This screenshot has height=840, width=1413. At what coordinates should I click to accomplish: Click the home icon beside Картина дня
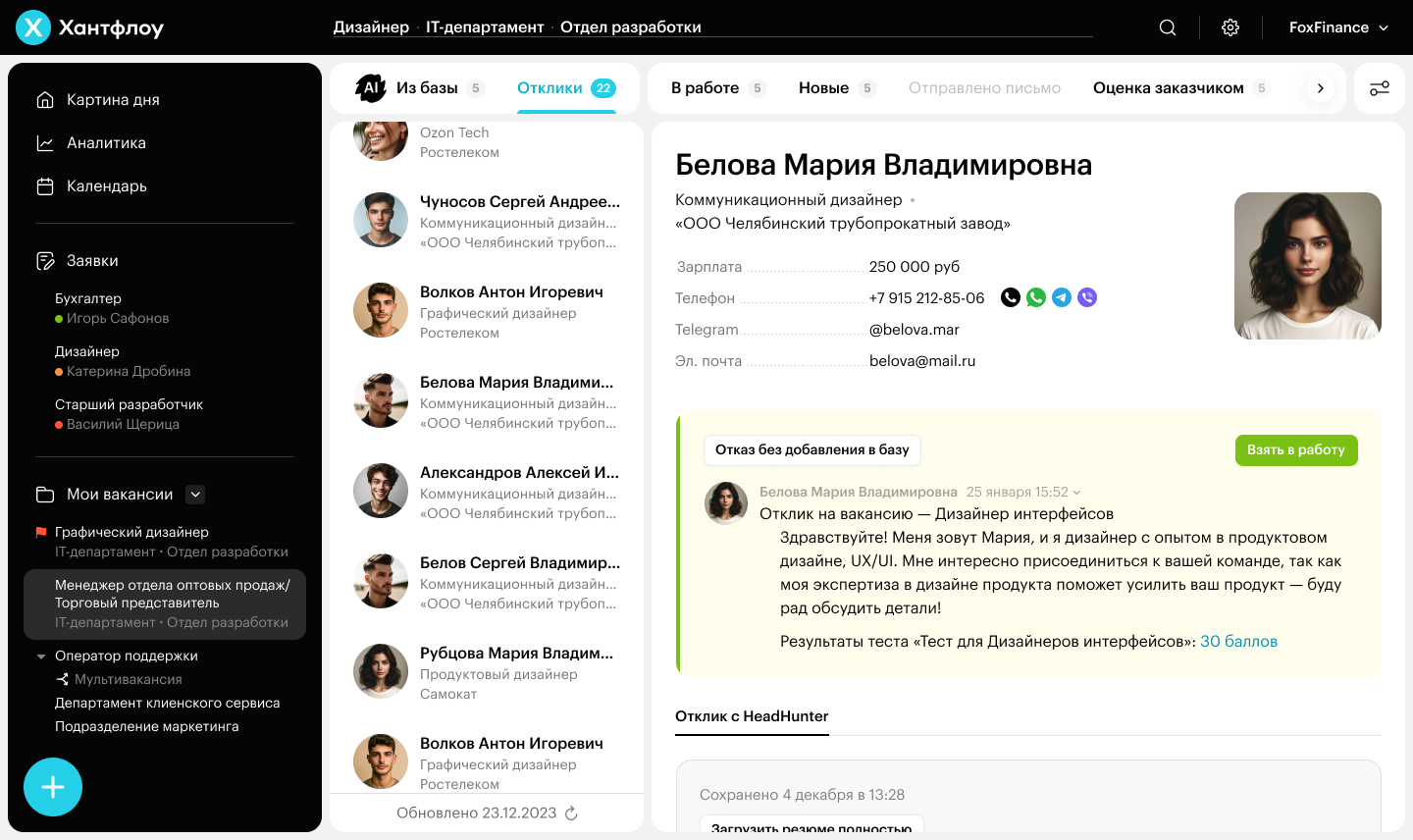[x=45, y=99]
